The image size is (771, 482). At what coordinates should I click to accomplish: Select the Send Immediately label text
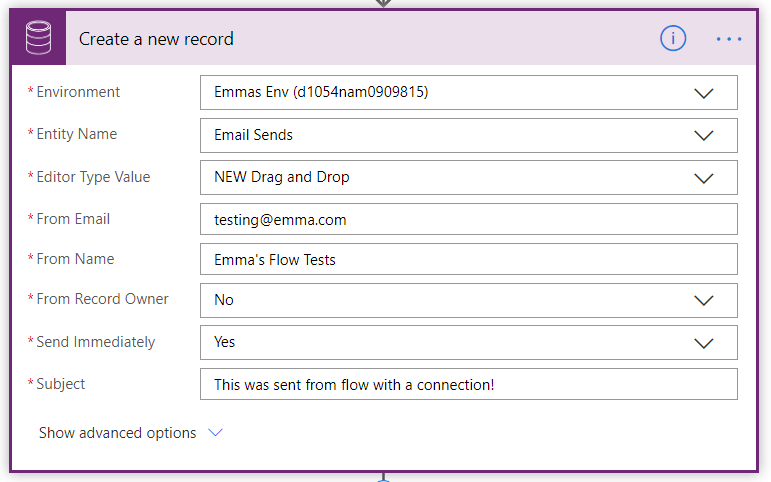pos(95,342)
